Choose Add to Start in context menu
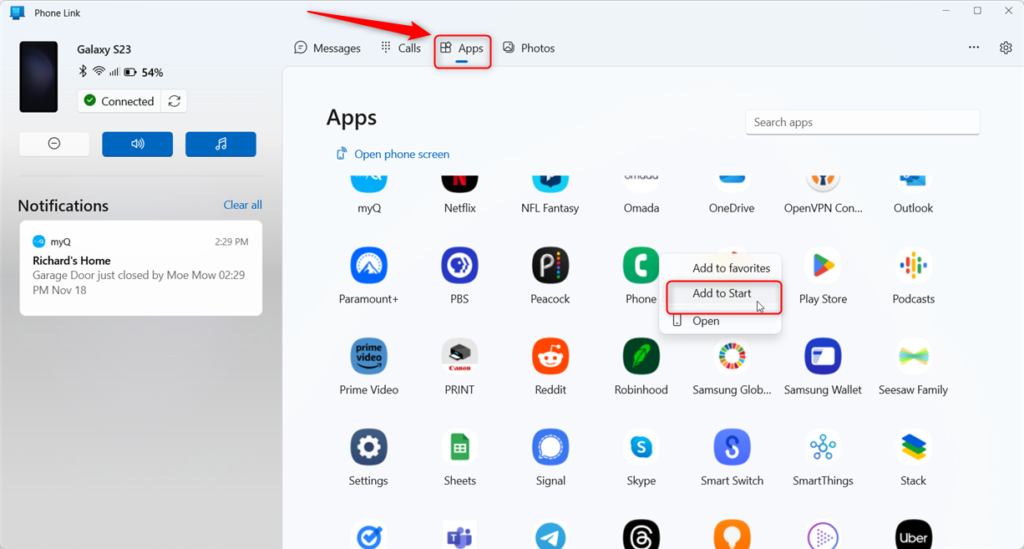Screen dimensions: 1024x549 (x=720, y=294)
